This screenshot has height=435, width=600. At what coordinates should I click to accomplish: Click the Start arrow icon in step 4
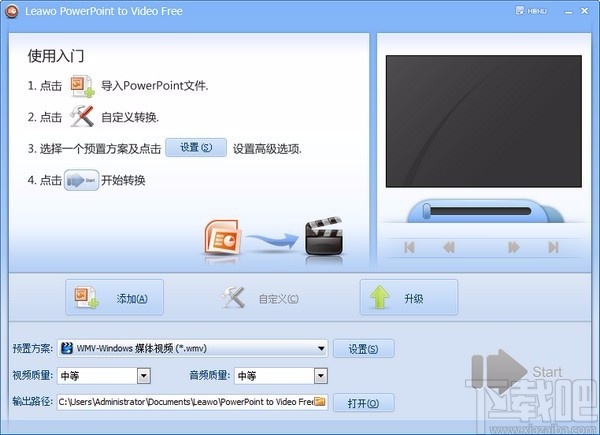[x=81, y=180]
